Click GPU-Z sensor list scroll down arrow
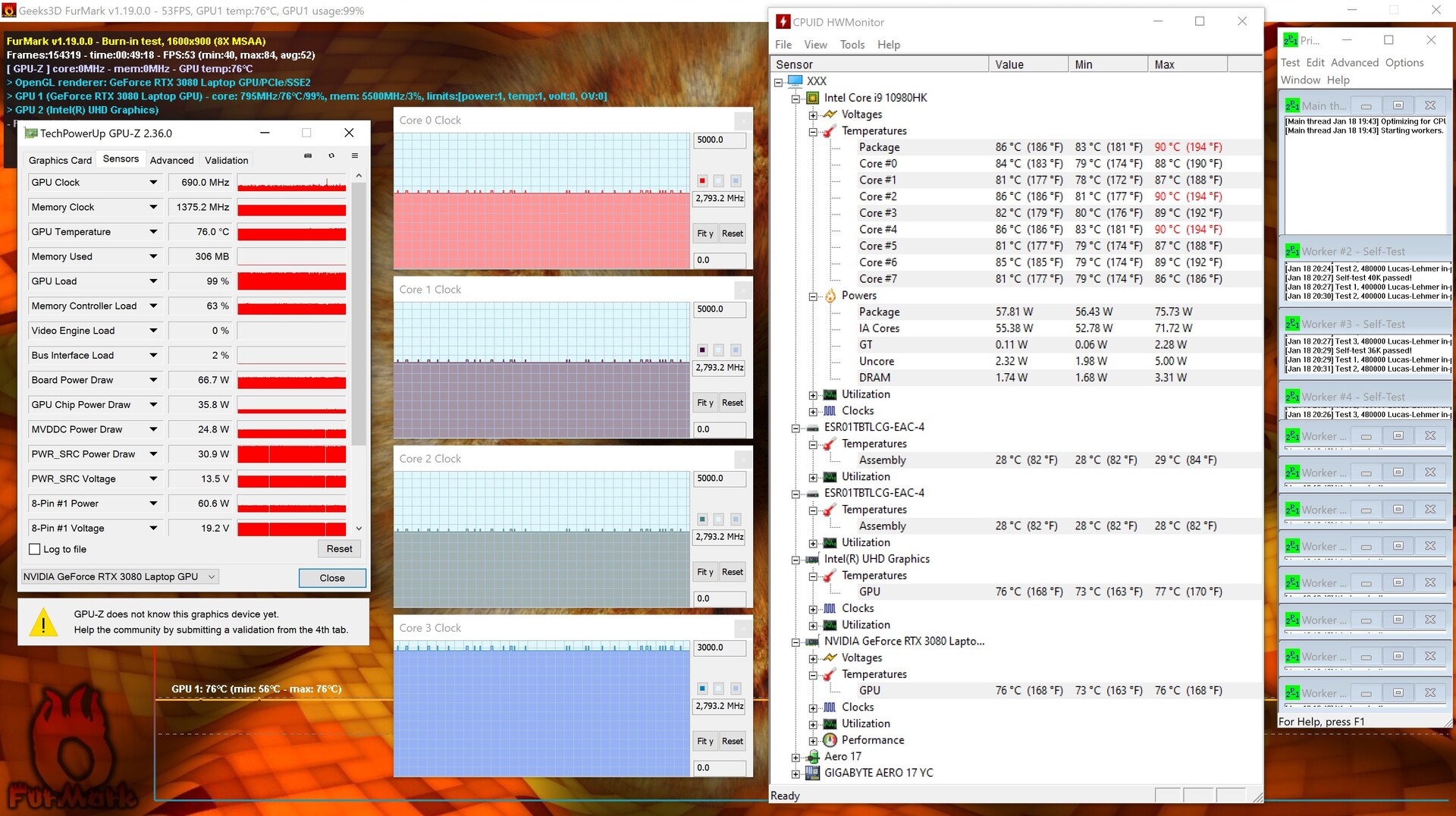Viewport: 1456px width, 816px height. [x=359, y=529]
